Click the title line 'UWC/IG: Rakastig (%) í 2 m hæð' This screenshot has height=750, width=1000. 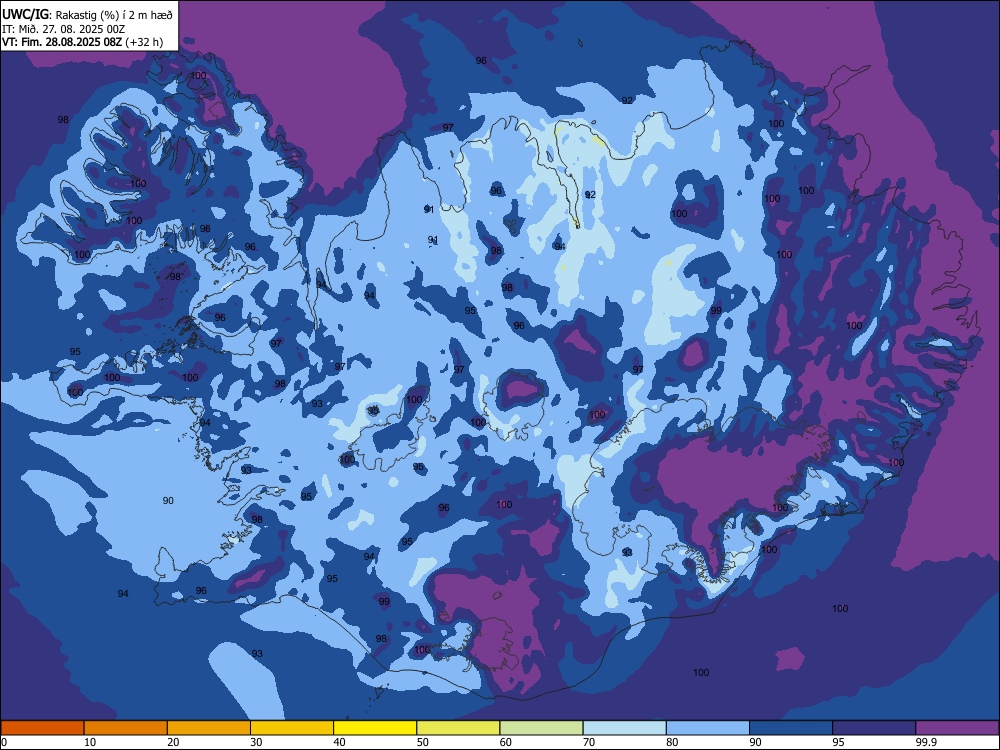pyautogui.click(x=87, y=14)
